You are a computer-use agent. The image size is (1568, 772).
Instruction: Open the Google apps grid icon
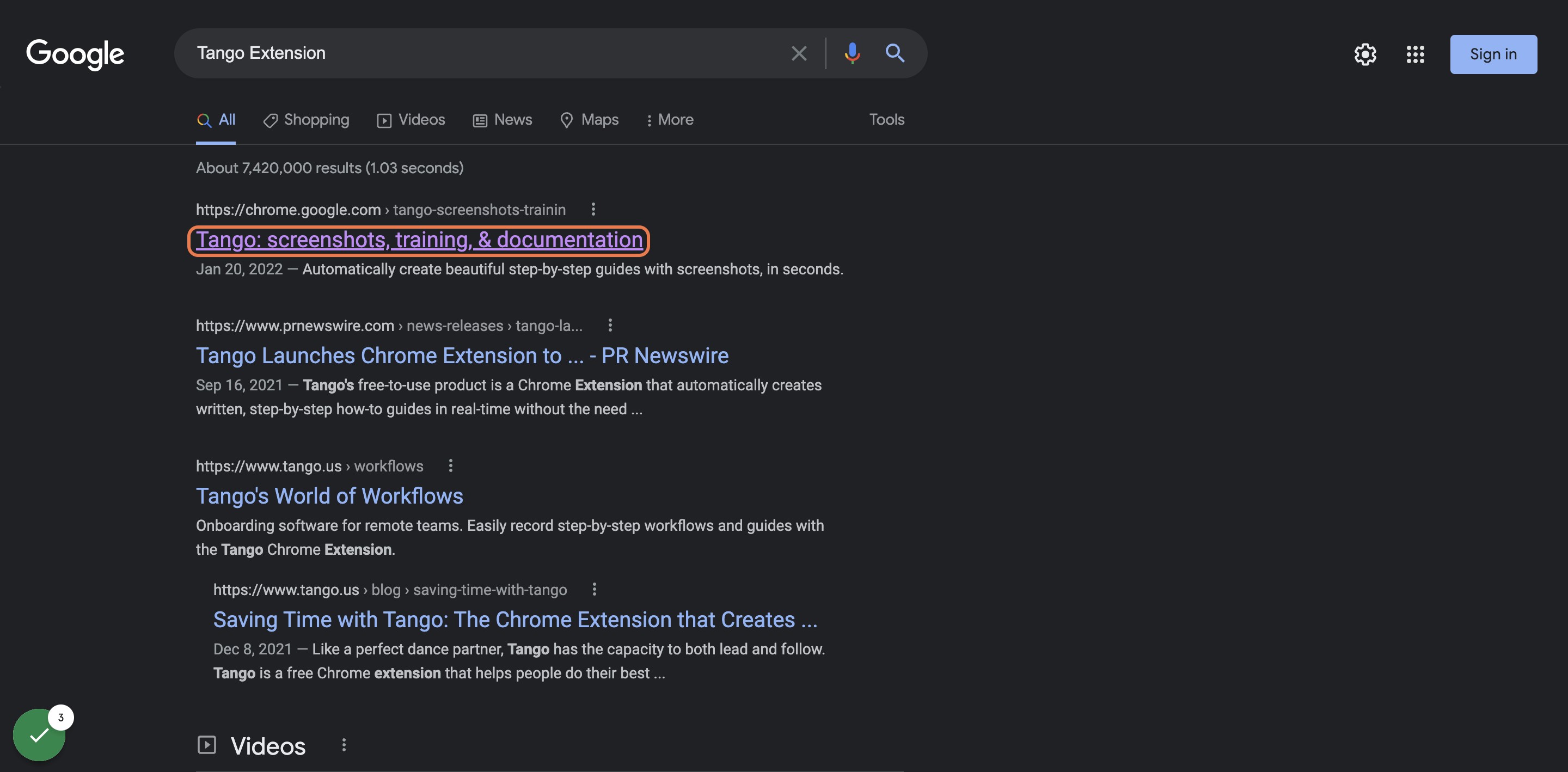click(1415, 54)
